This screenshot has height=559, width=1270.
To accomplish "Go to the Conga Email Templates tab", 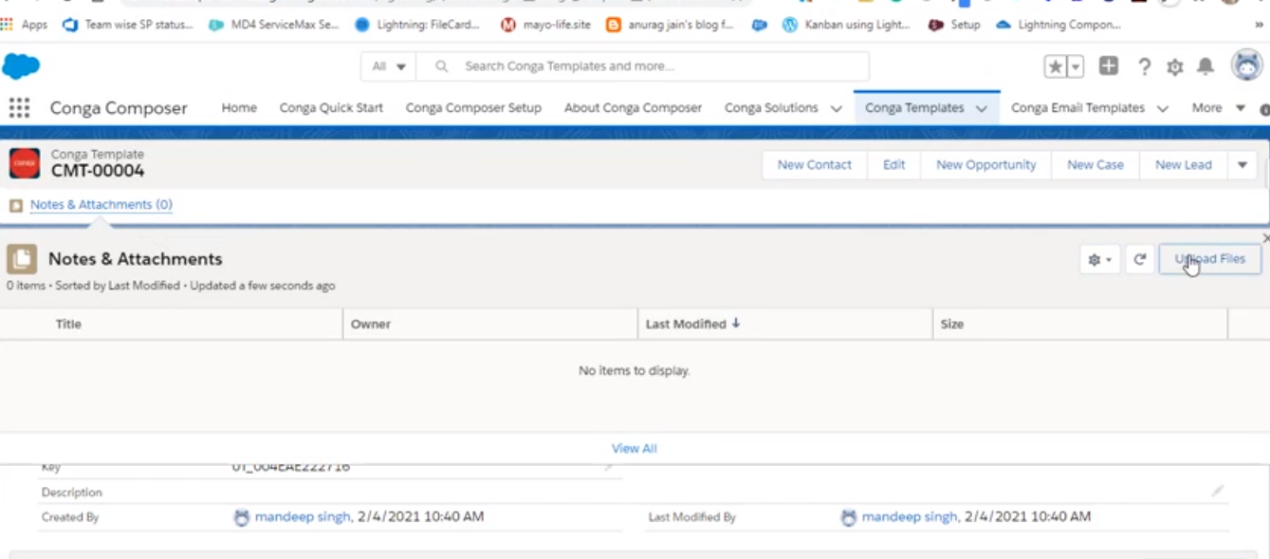I will coord(1077,108).
